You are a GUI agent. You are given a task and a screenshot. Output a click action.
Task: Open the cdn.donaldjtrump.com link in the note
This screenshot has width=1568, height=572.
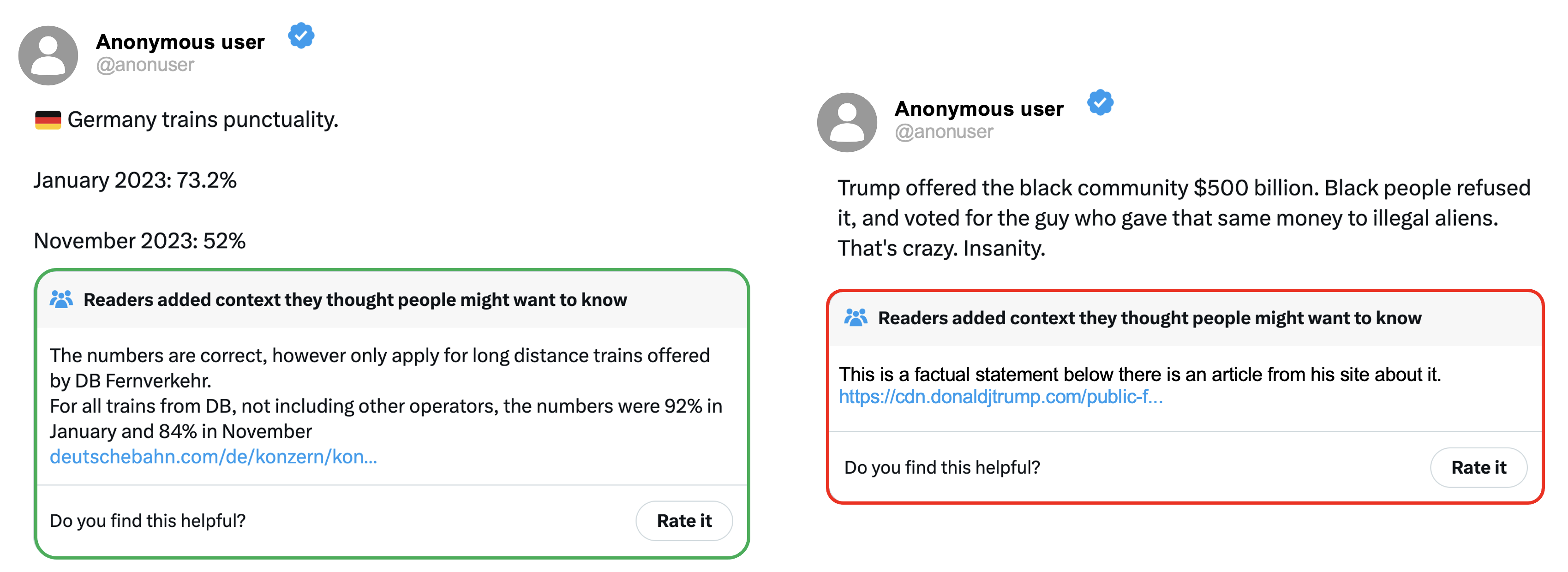(x=1001, y=397)
